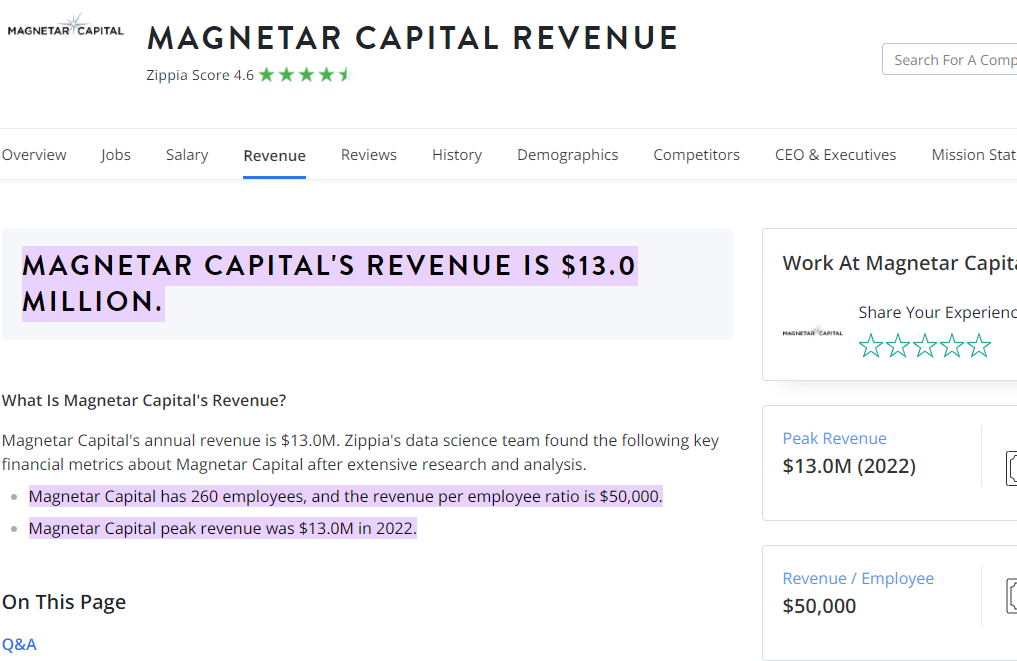Click the Revenue / Employee label
The height and width of the screenshot is (661, 1017).
tap(857, 579)
